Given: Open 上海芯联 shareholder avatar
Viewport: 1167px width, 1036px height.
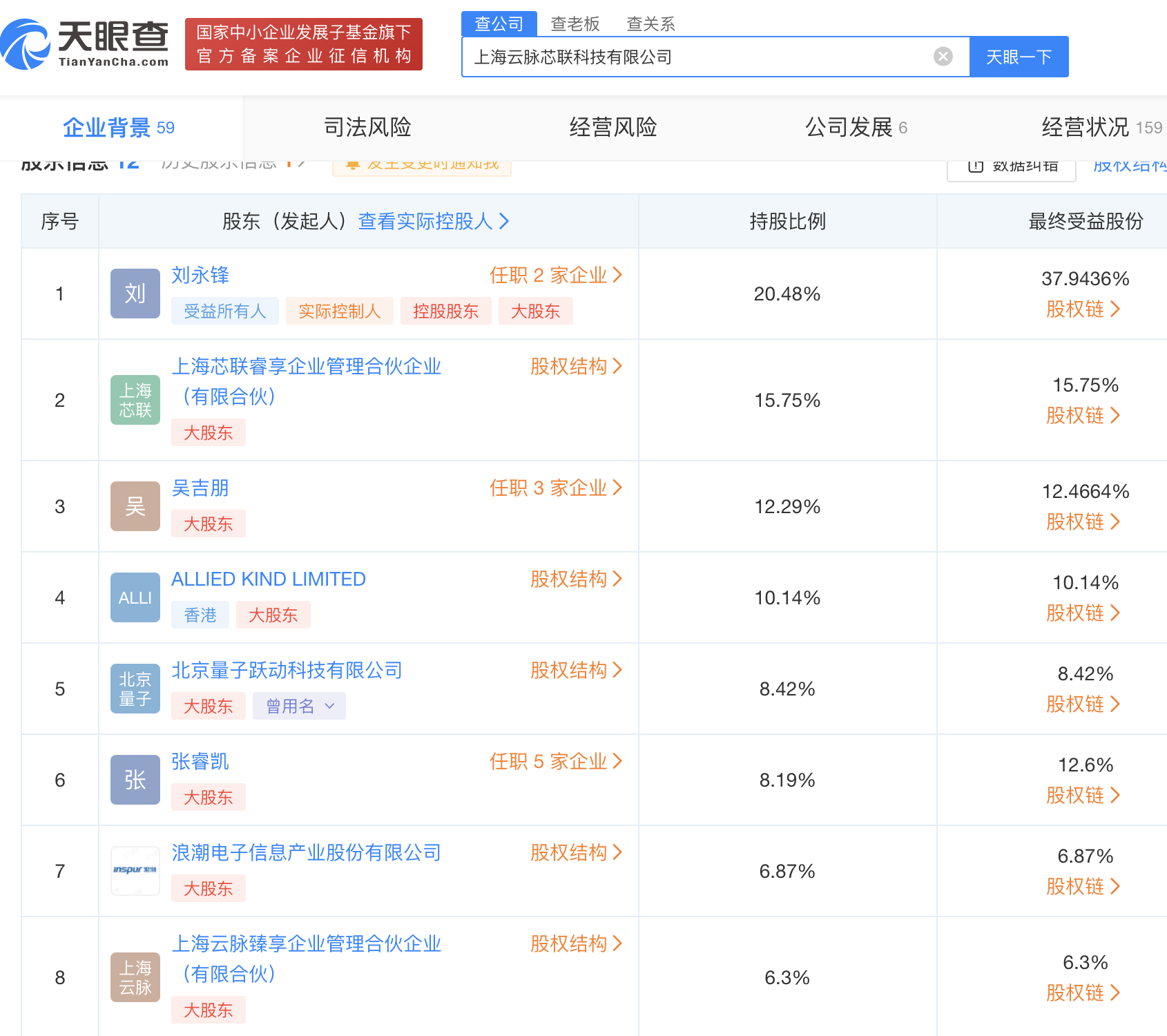Looking at the screenshot, I should coord(135,400).
